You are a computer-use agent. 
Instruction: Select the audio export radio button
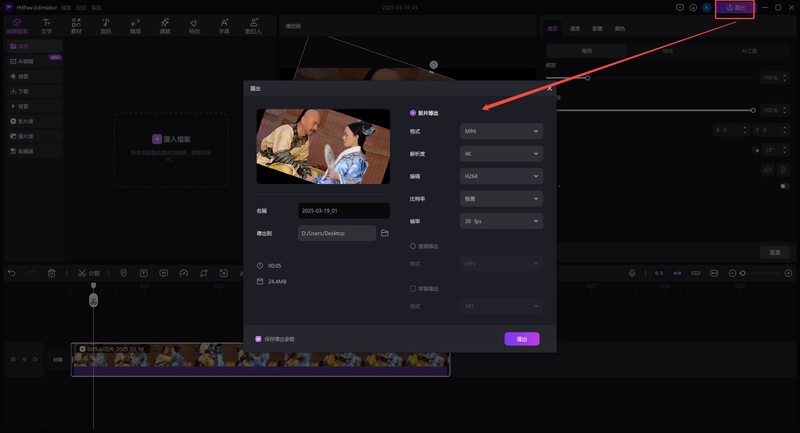tap(414, 245)
